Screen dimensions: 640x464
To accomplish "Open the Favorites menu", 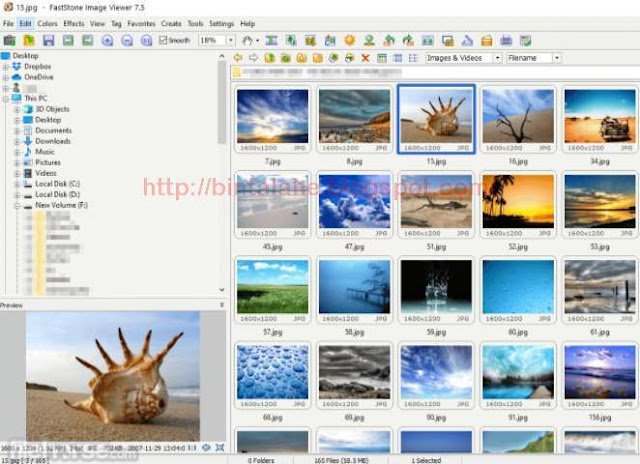I will click(141, 24).
